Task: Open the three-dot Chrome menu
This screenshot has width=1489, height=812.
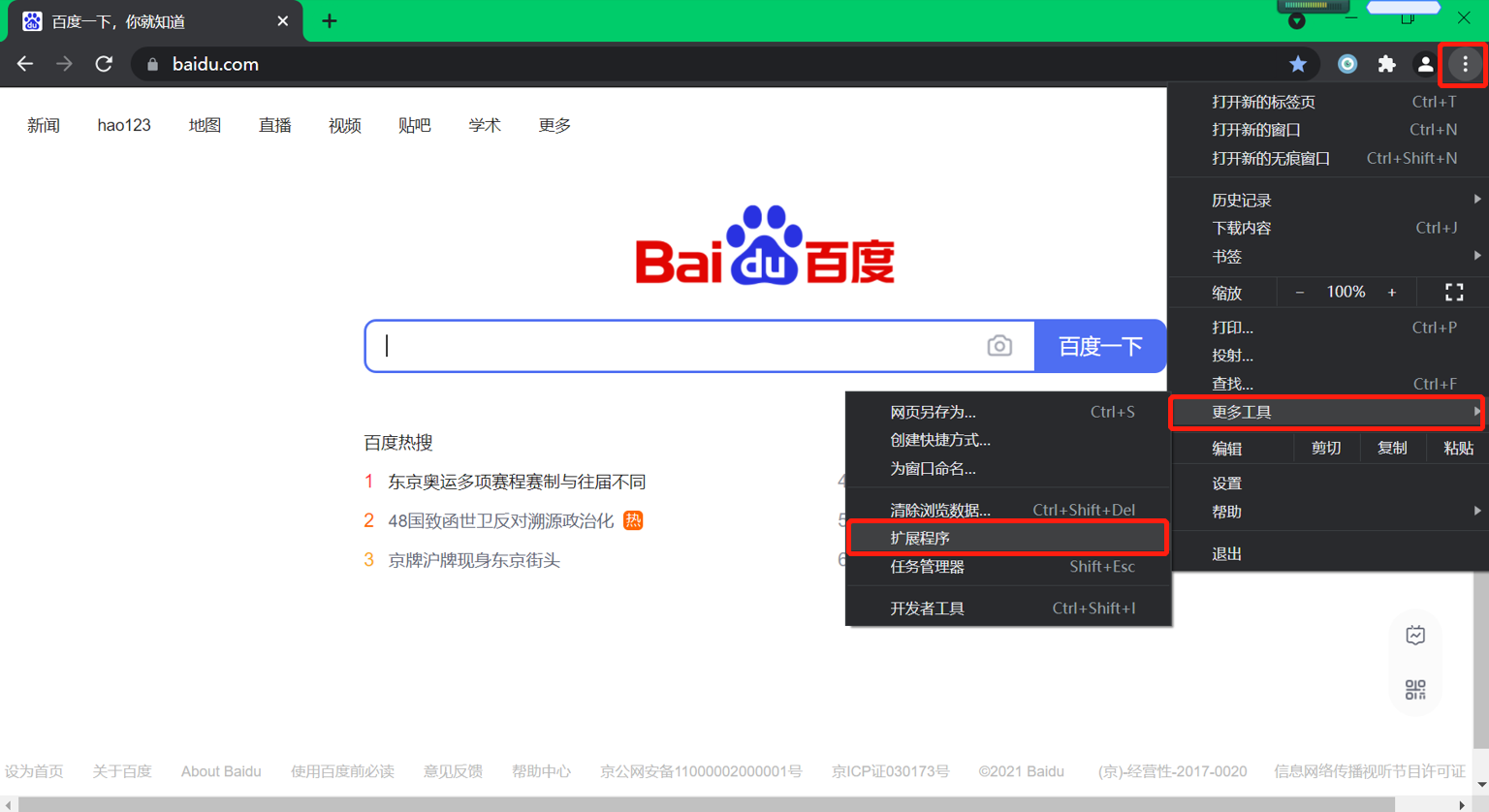Action: pyautogui.click(x=1465, y=64)
